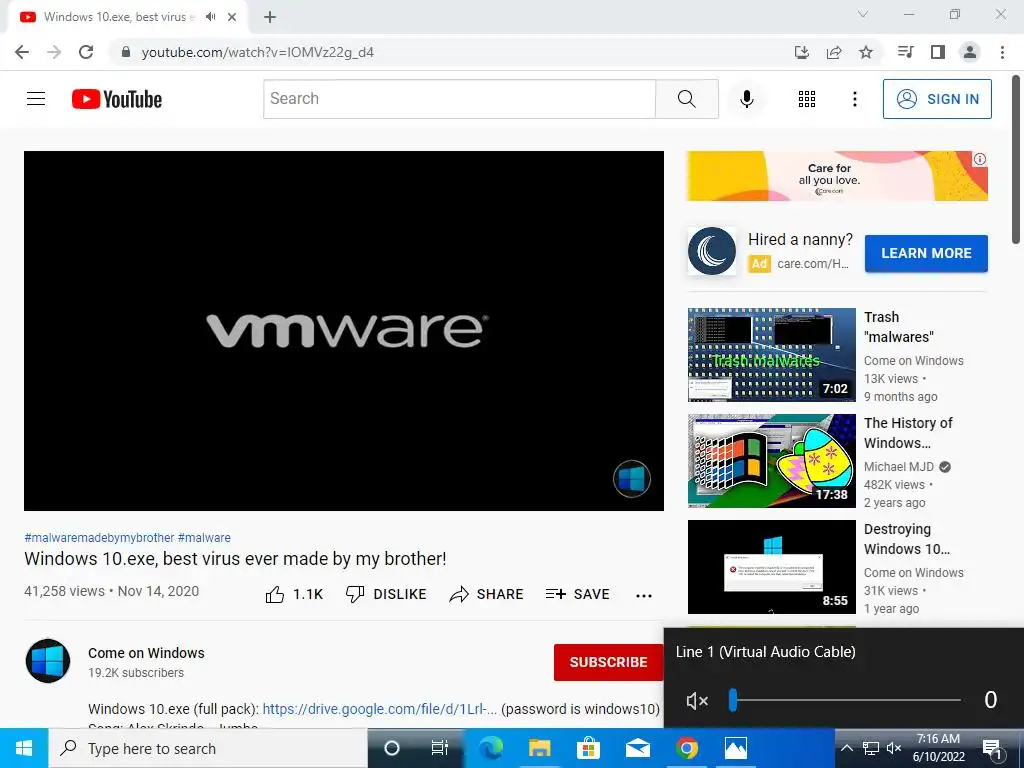Click the #malwaremadebymybrother hashtag
Viewport: 1024px width, 768px height.
[99, 537]
